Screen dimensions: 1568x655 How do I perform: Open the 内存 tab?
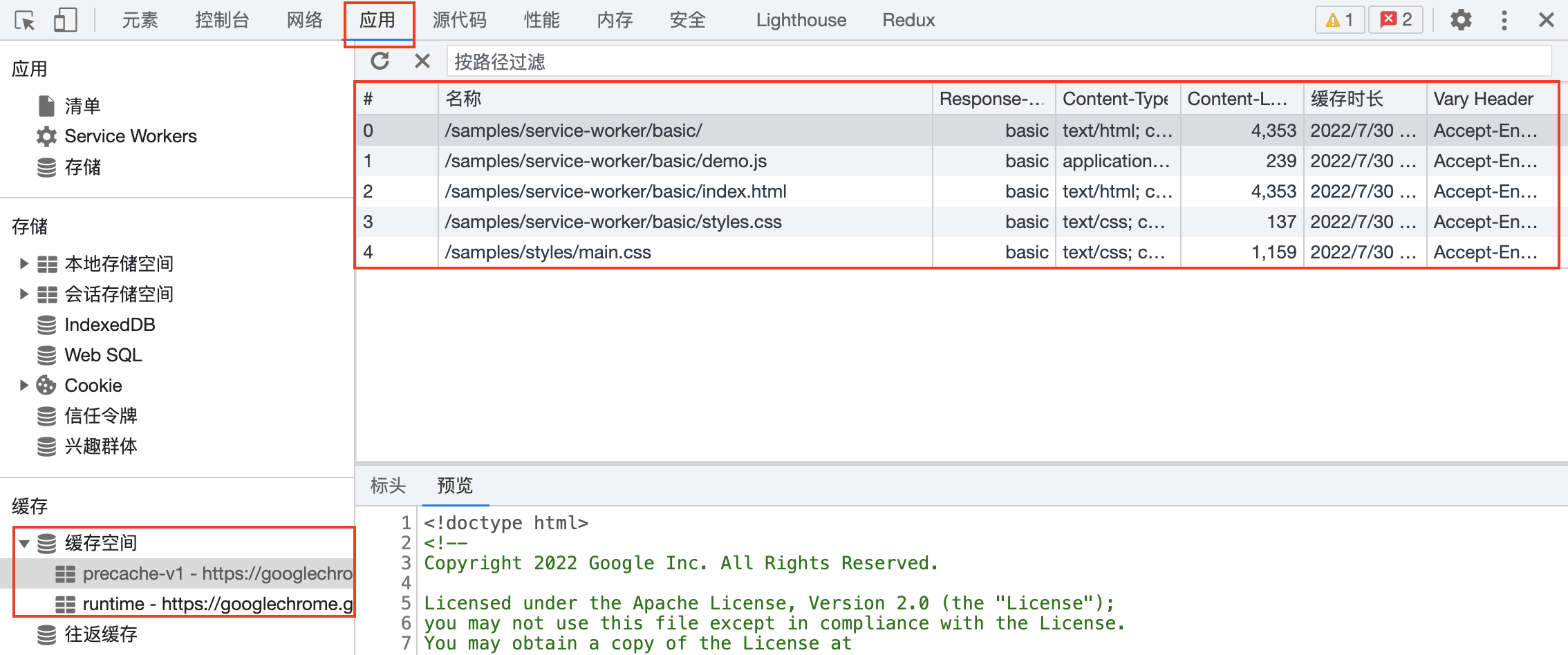click(615, 20)
